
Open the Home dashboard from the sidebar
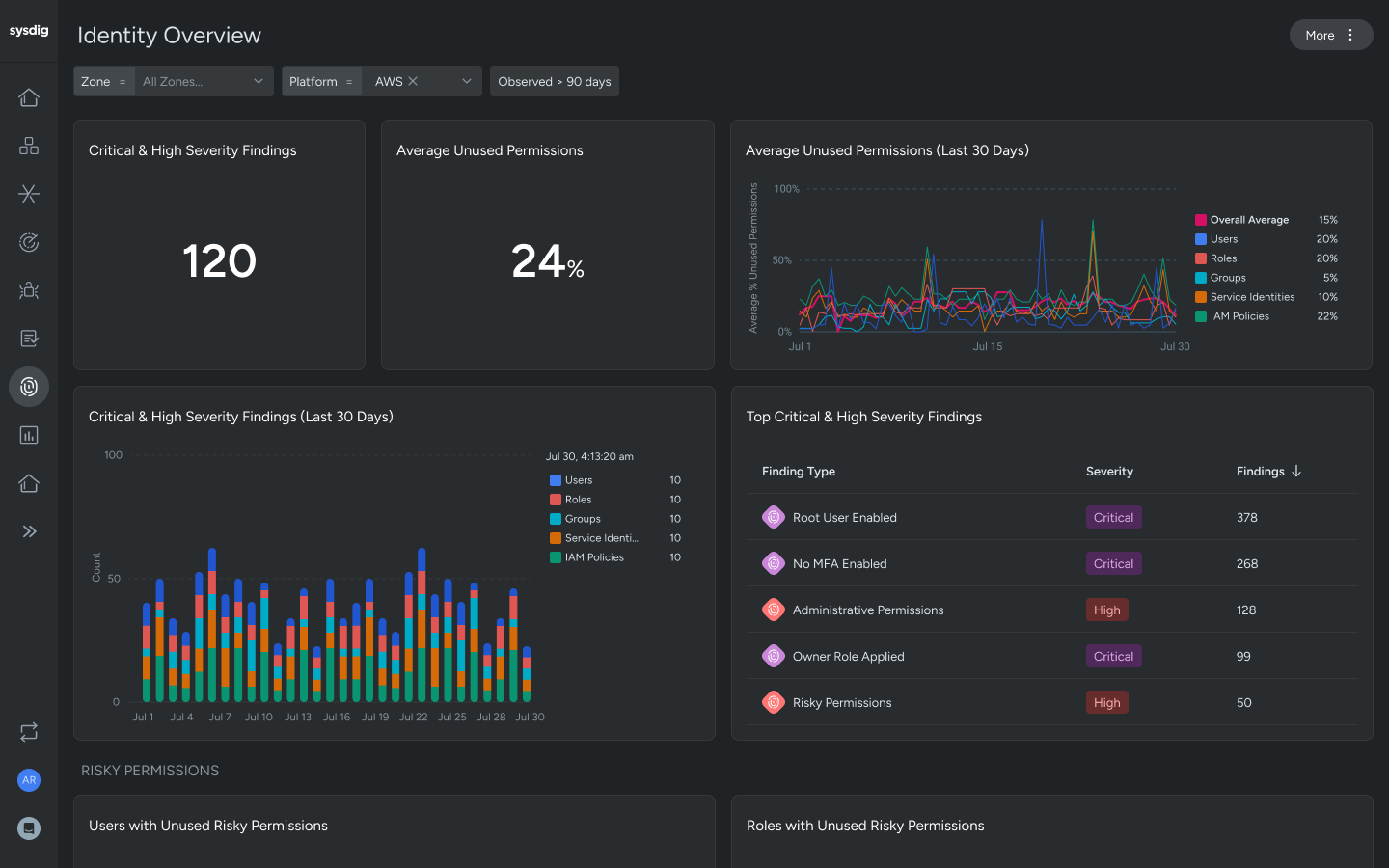pos(29,97)
